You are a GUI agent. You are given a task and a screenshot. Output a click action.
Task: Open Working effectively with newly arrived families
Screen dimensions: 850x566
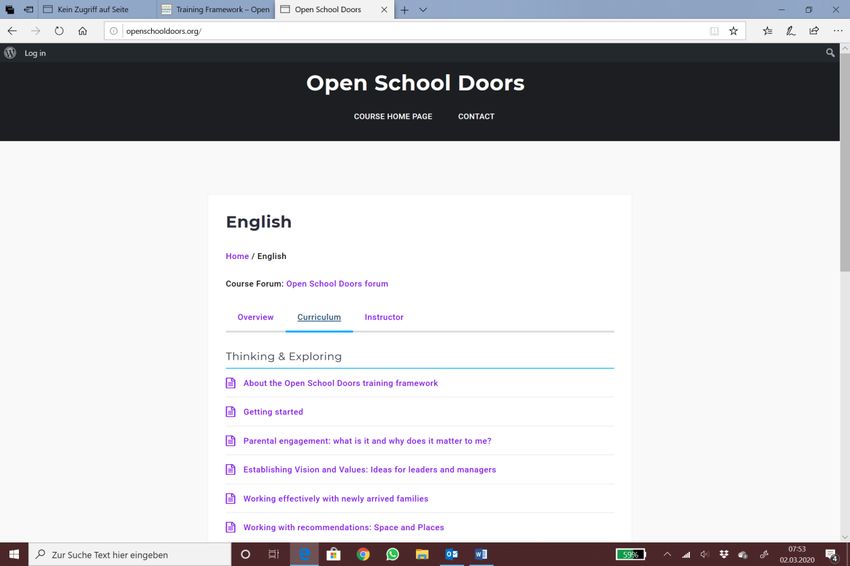[x=336, y=498]
